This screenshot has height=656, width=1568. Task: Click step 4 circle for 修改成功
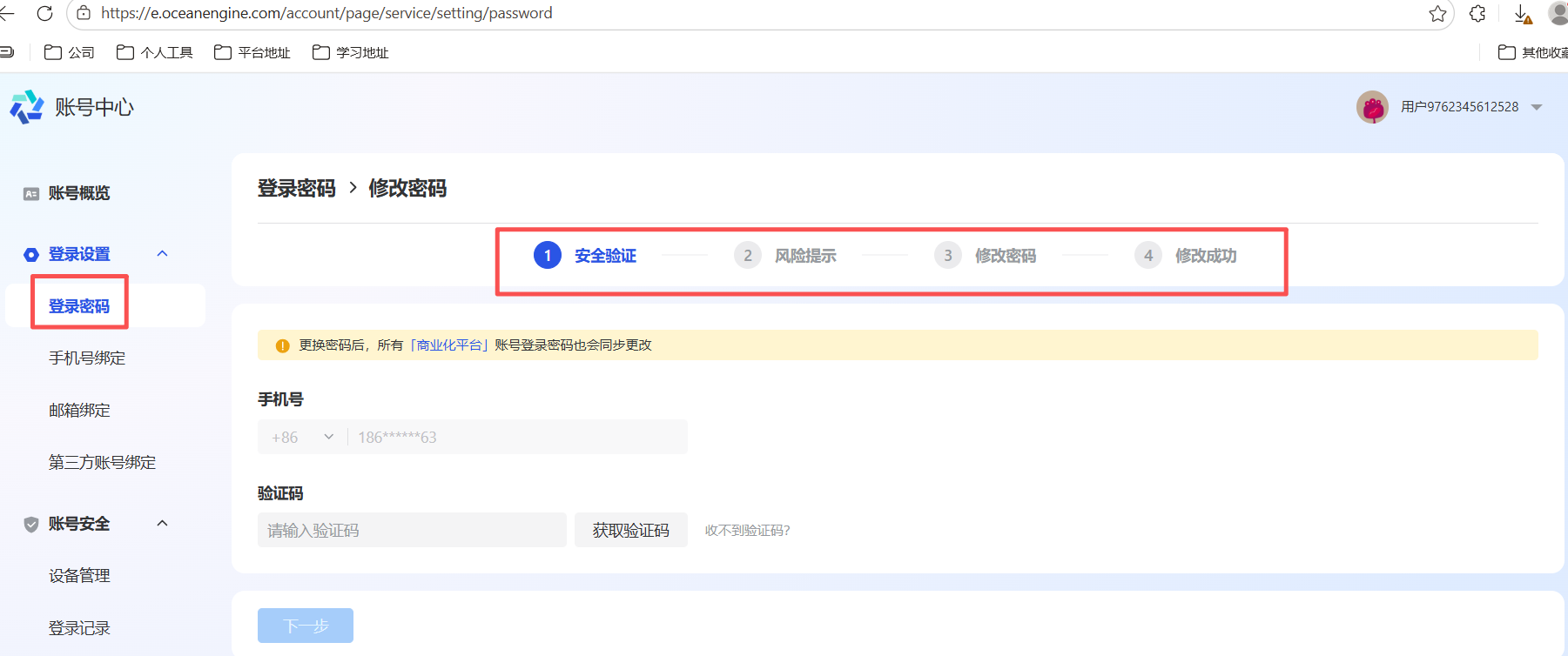coord(1148,255)
